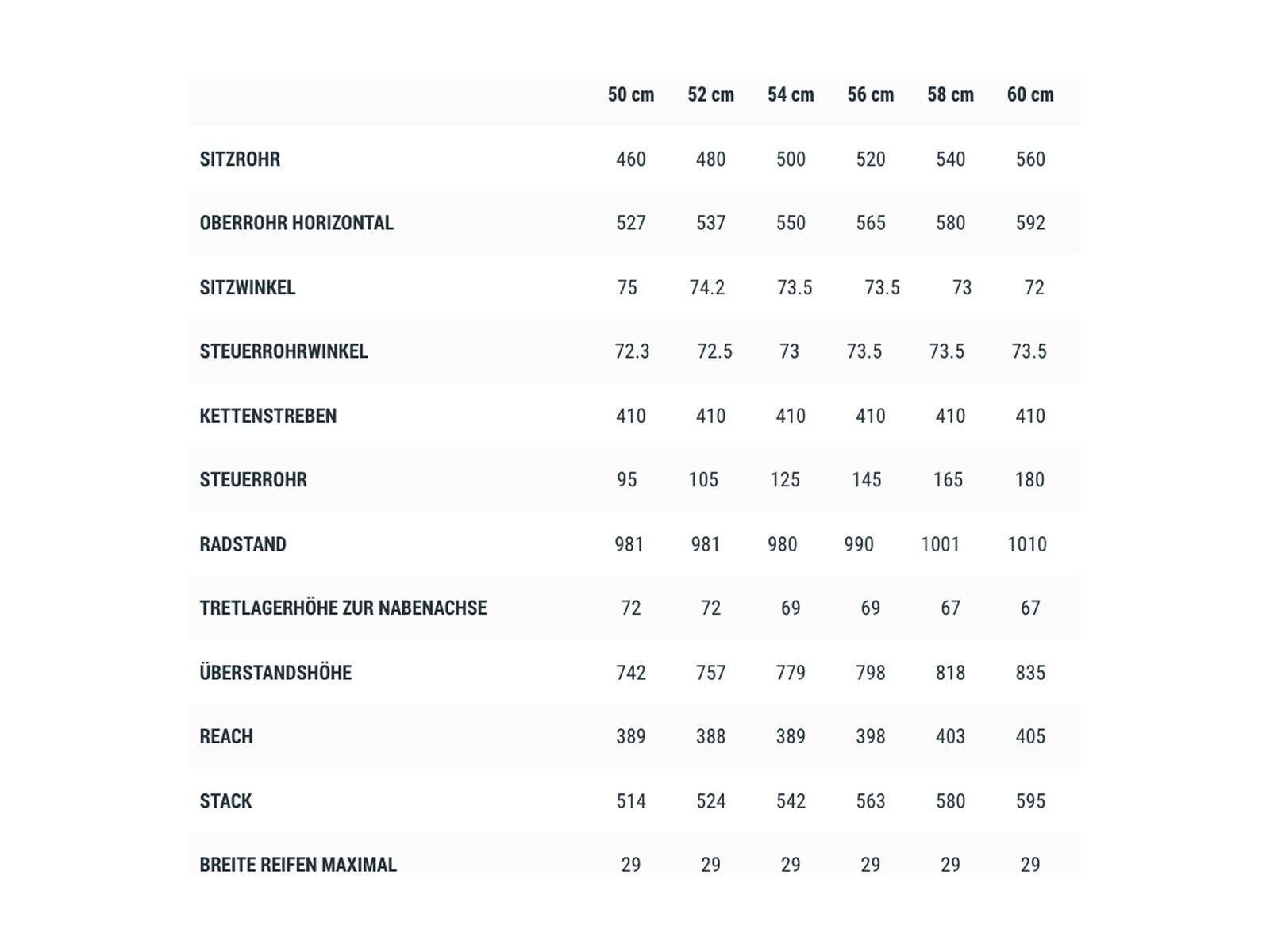Click the 54 cm column header
The width and height of the screenshot is (1270, 952).
(x=791, y=95)
